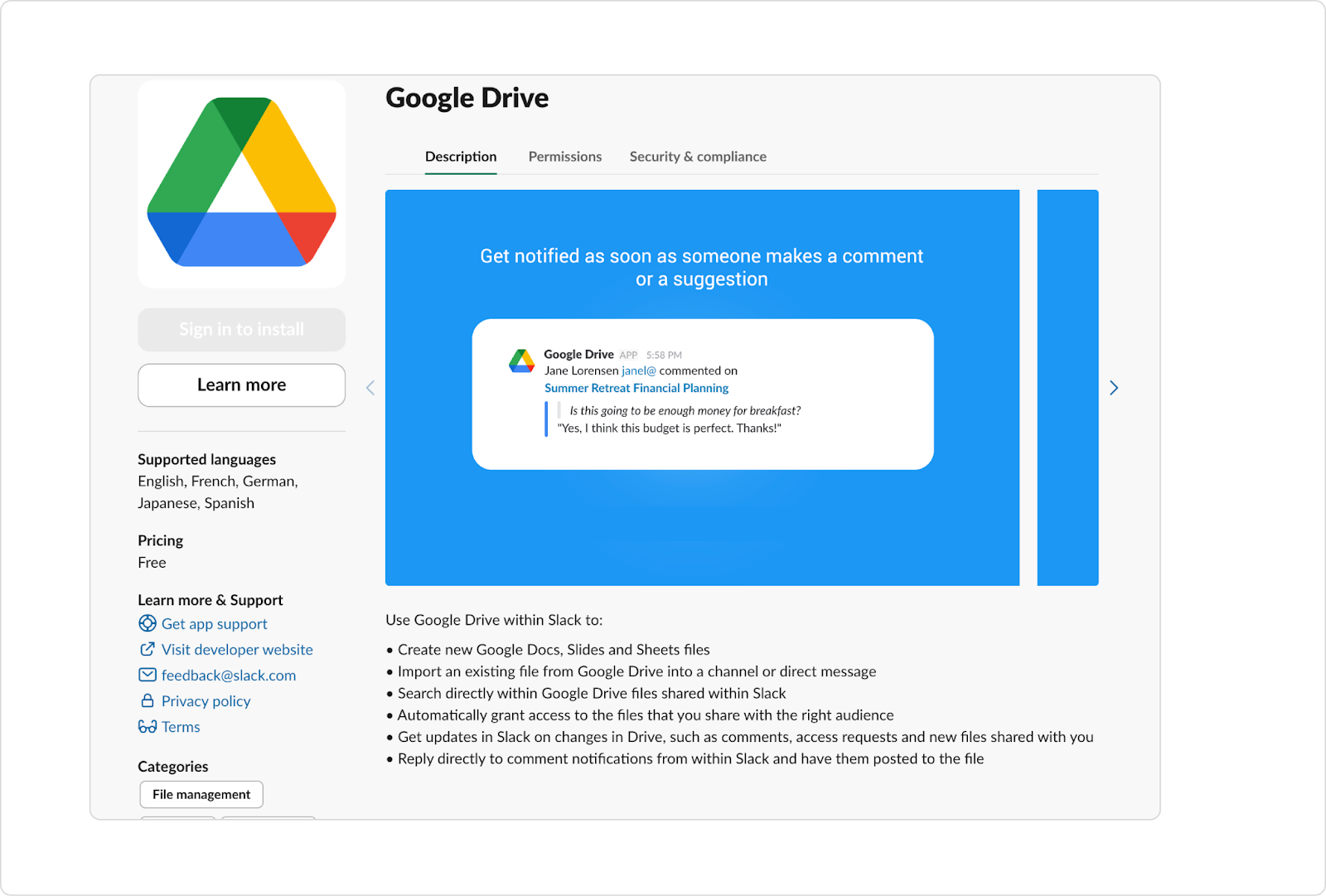Click the small Google Drive icon in notification card

[x=522, y=361]
